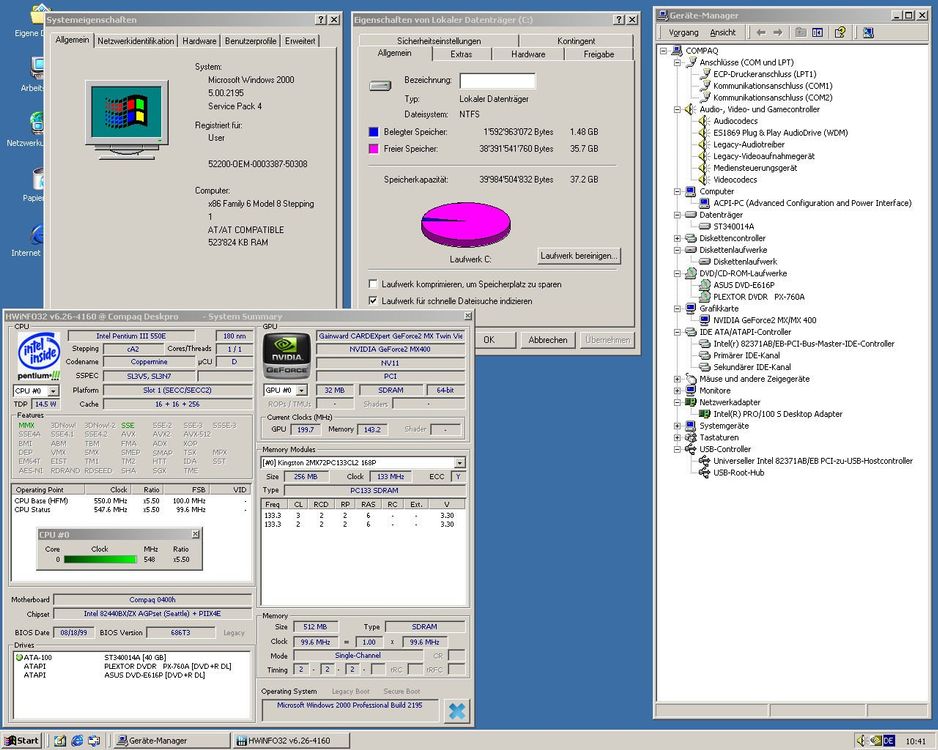Click the back arrow in Geräte-Manager toolbar

759,31
